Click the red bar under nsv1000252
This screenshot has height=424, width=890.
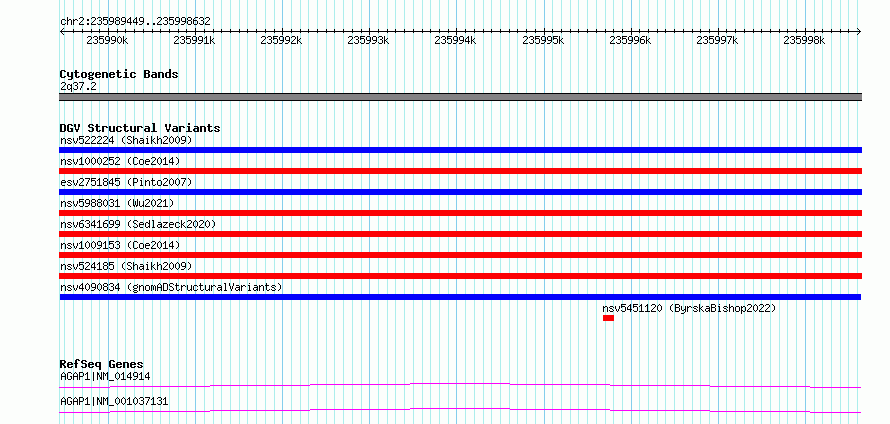tap(460, 171)
